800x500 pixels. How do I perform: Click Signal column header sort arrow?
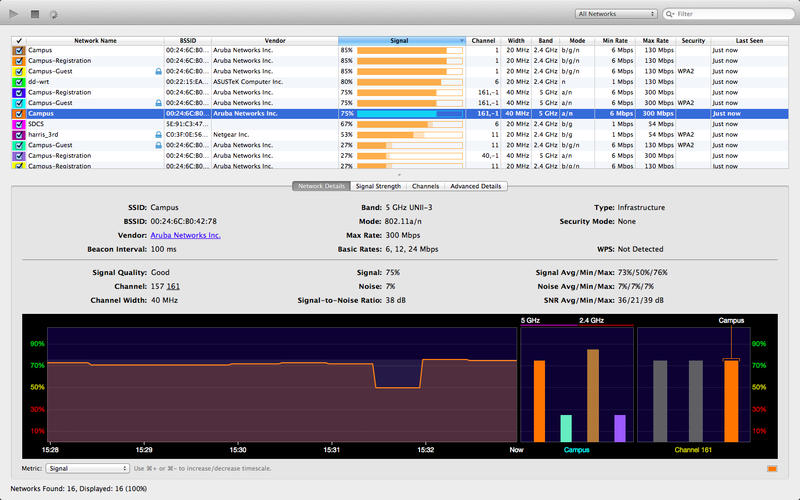click(x=462, y=41)
